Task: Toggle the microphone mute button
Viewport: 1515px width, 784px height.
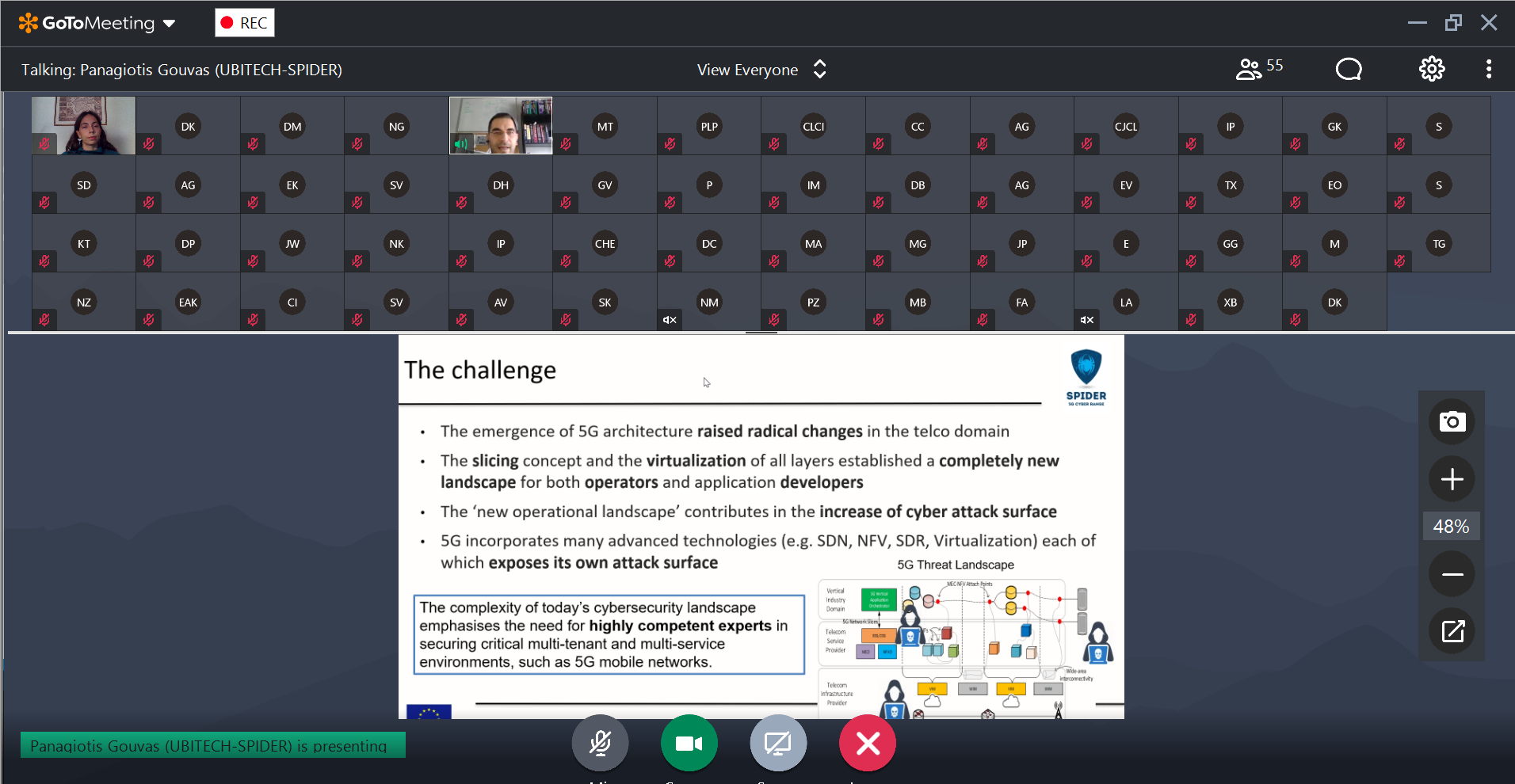Action: point(600,743)
